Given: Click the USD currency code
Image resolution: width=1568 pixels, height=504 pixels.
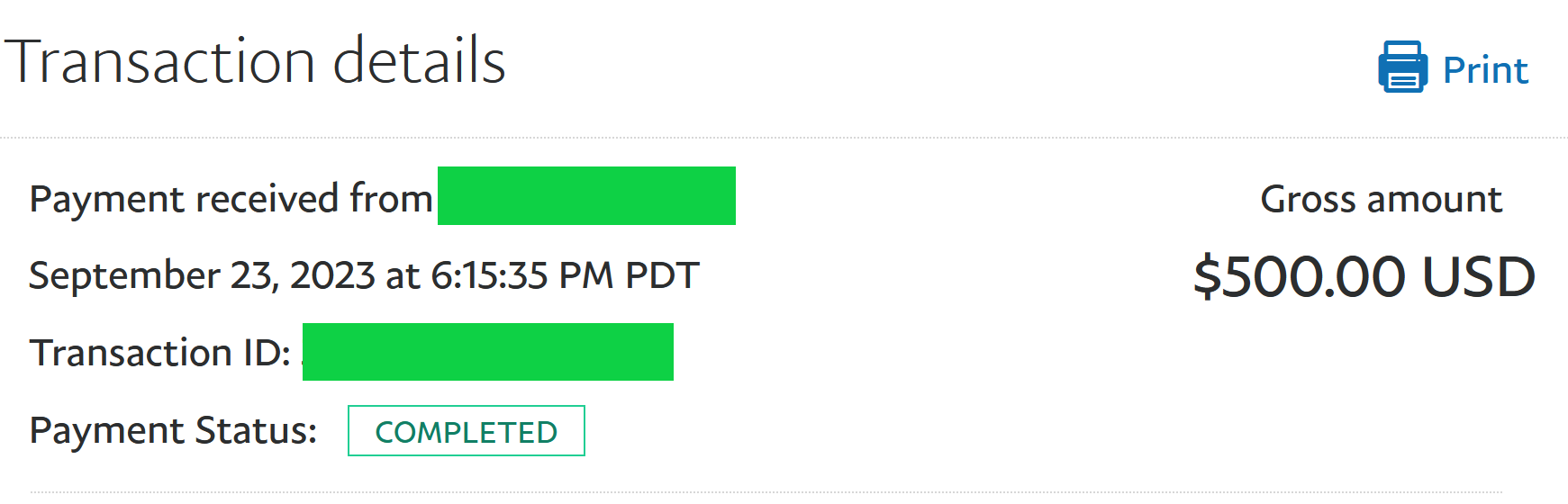Looking at the screenshot, I should click(x=1478, y=276).
